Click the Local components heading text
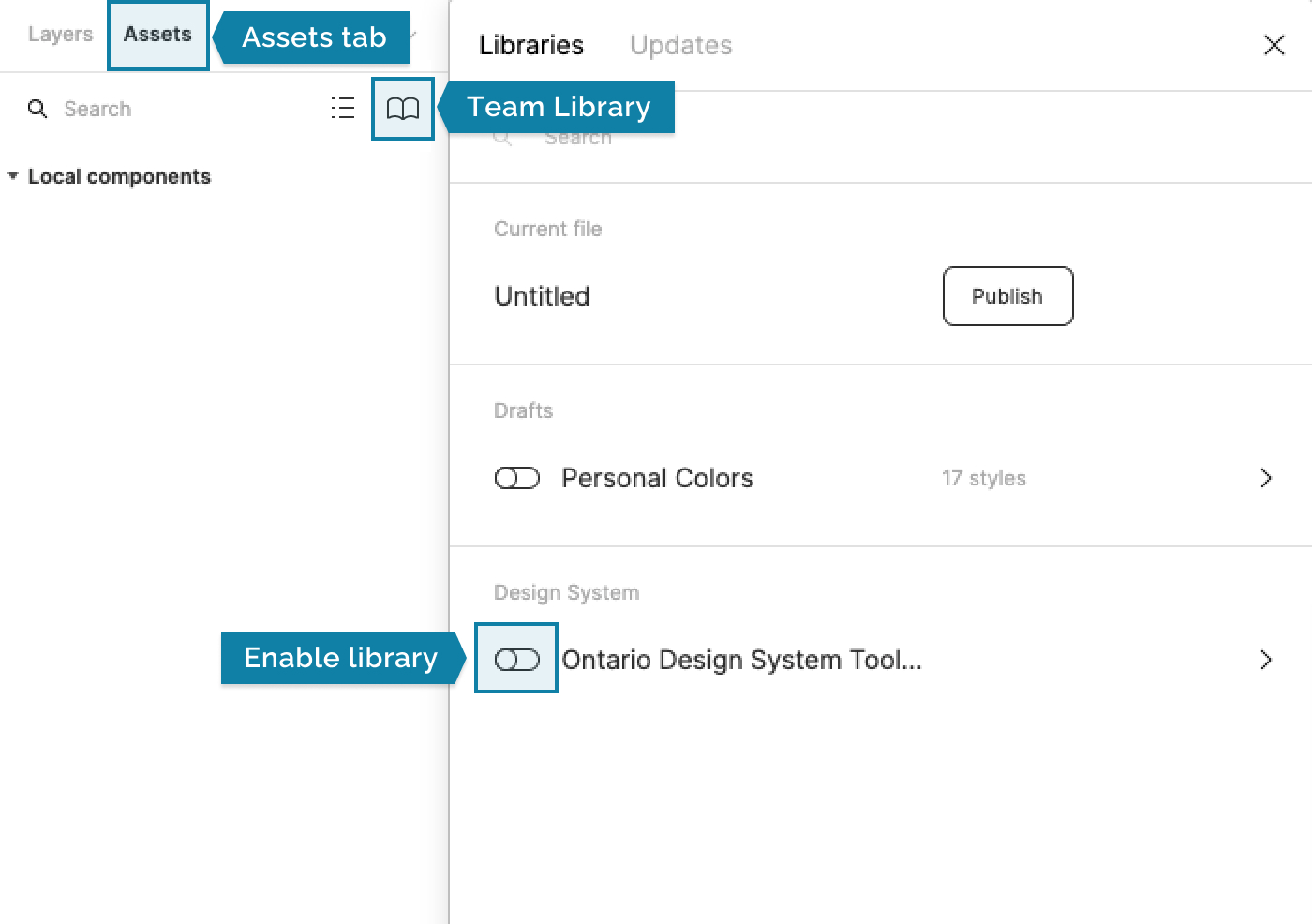The width and height of the screenshot is (1312, 924). [x=119, y=176]
